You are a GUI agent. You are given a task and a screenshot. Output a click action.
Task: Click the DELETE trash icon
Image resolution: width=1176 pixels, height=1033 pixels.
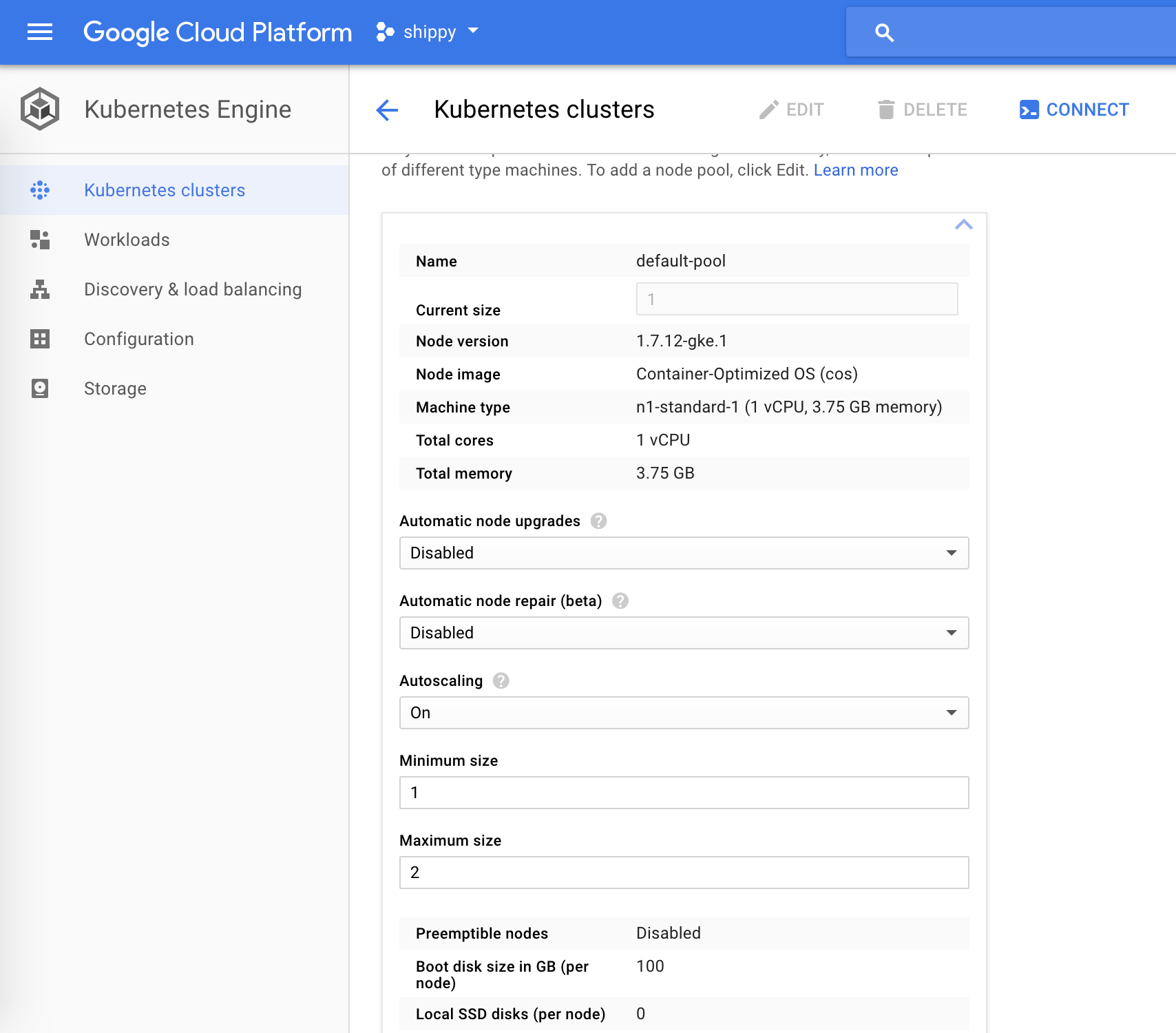tap(886, 109)
